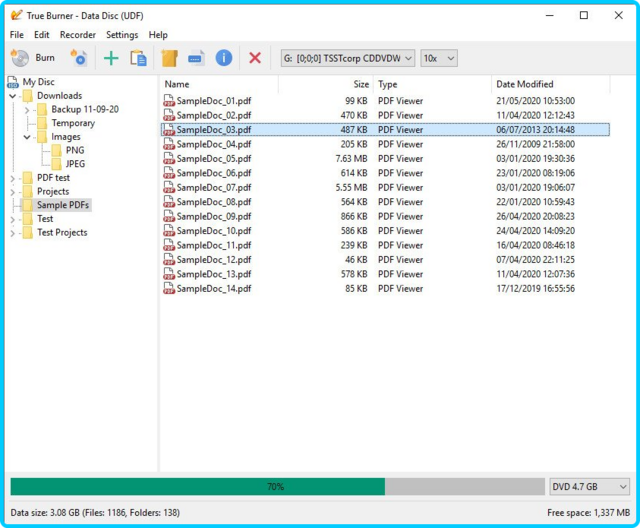The height and width of the screenshot is (528, 640).
Task: Open the Settings menu
Action: click(x=122, y=35)
